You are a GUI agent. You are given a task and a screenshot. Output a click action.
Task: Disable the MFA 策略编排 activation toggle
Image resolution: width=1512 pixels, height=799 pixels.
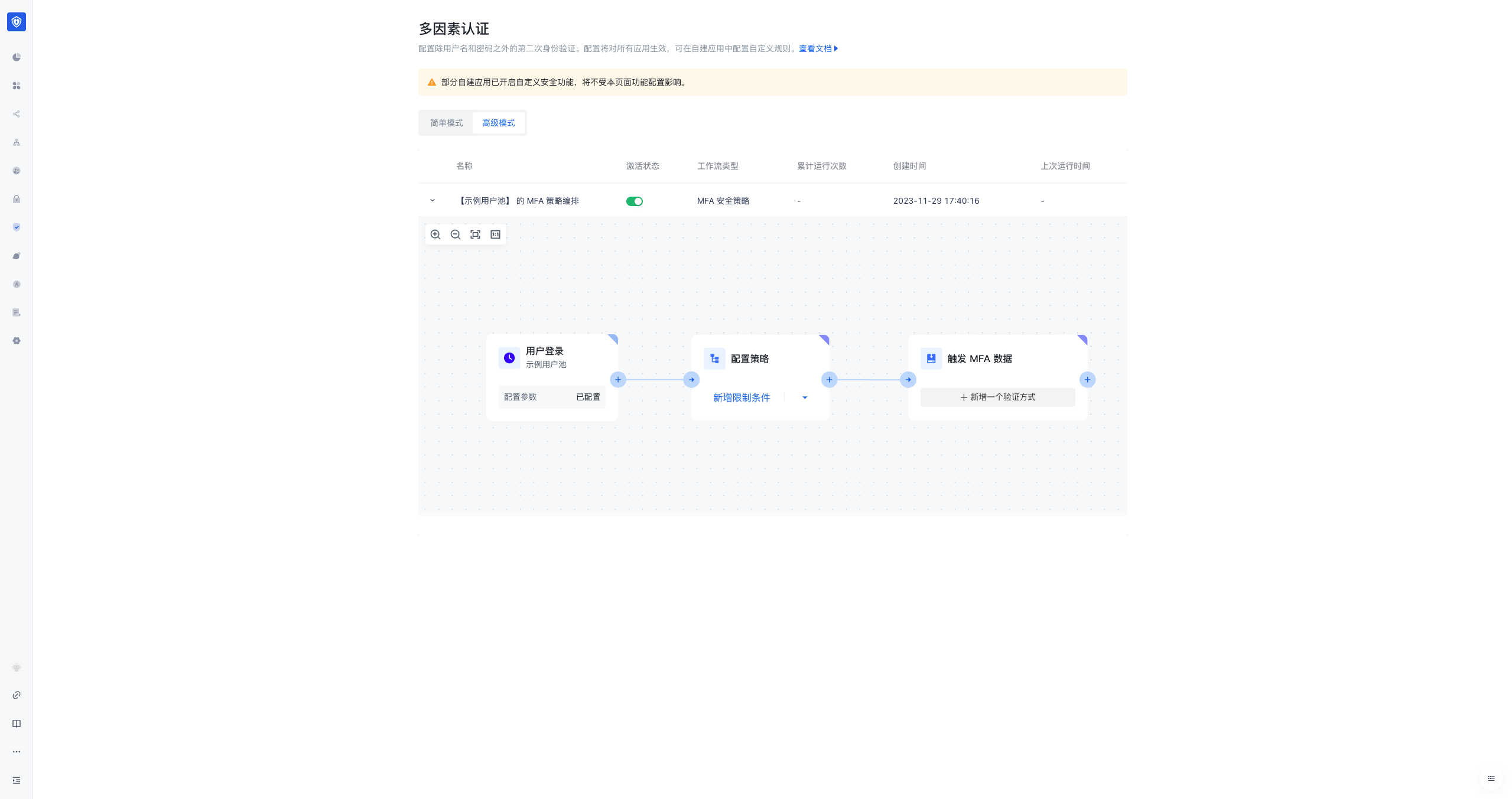pos(635,201)
